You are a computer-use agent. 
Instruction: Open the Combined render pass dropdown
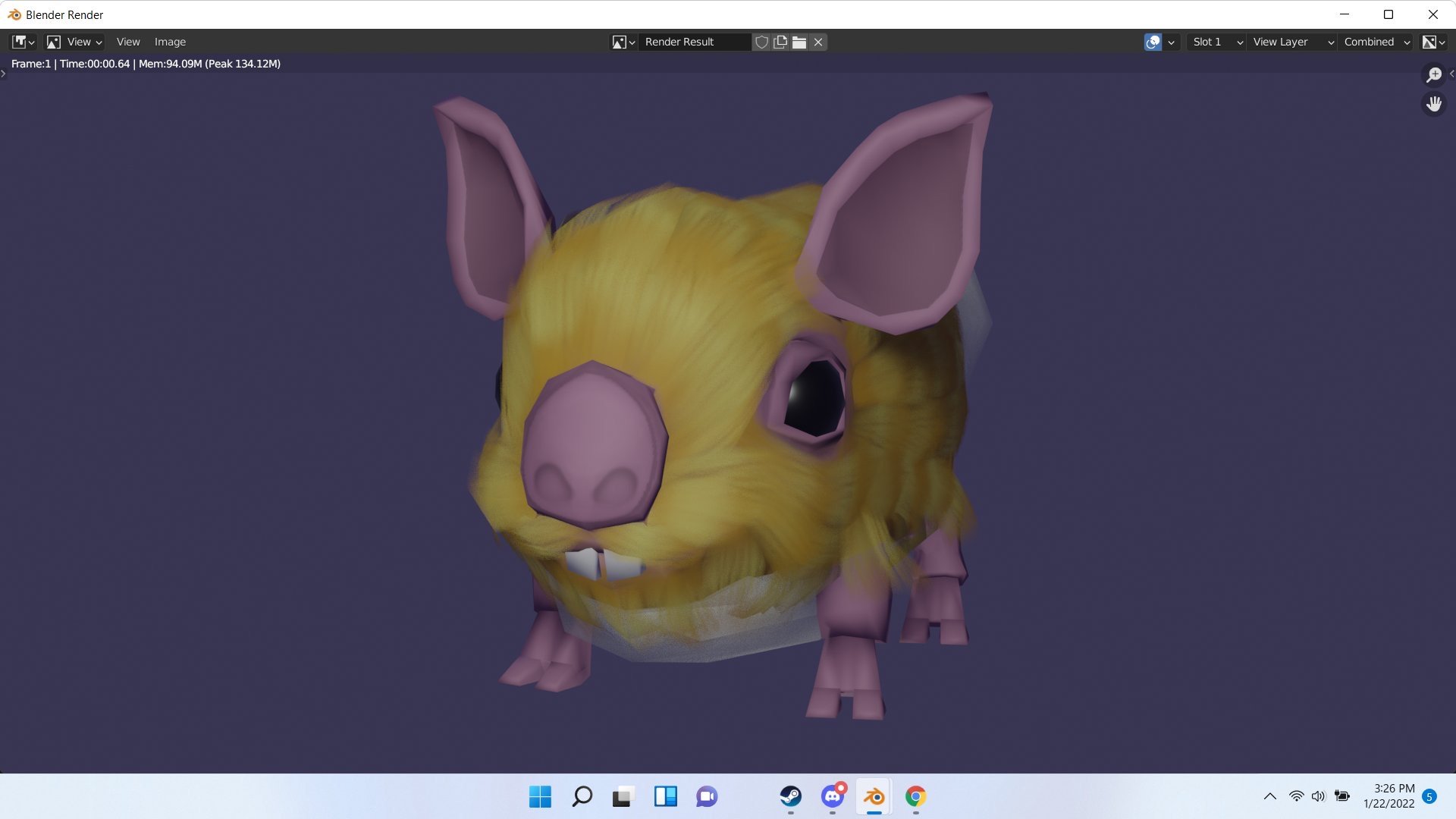tap(1376, 42)
